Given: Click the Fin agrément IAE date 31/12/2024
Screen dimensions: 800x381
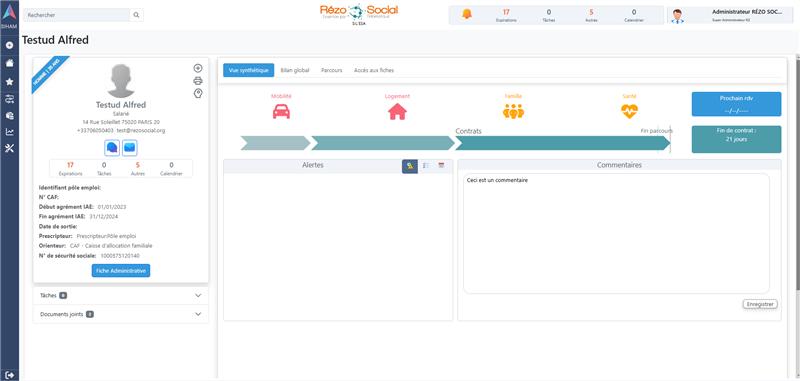Looking at the screenshot, I should click(104, 216).
